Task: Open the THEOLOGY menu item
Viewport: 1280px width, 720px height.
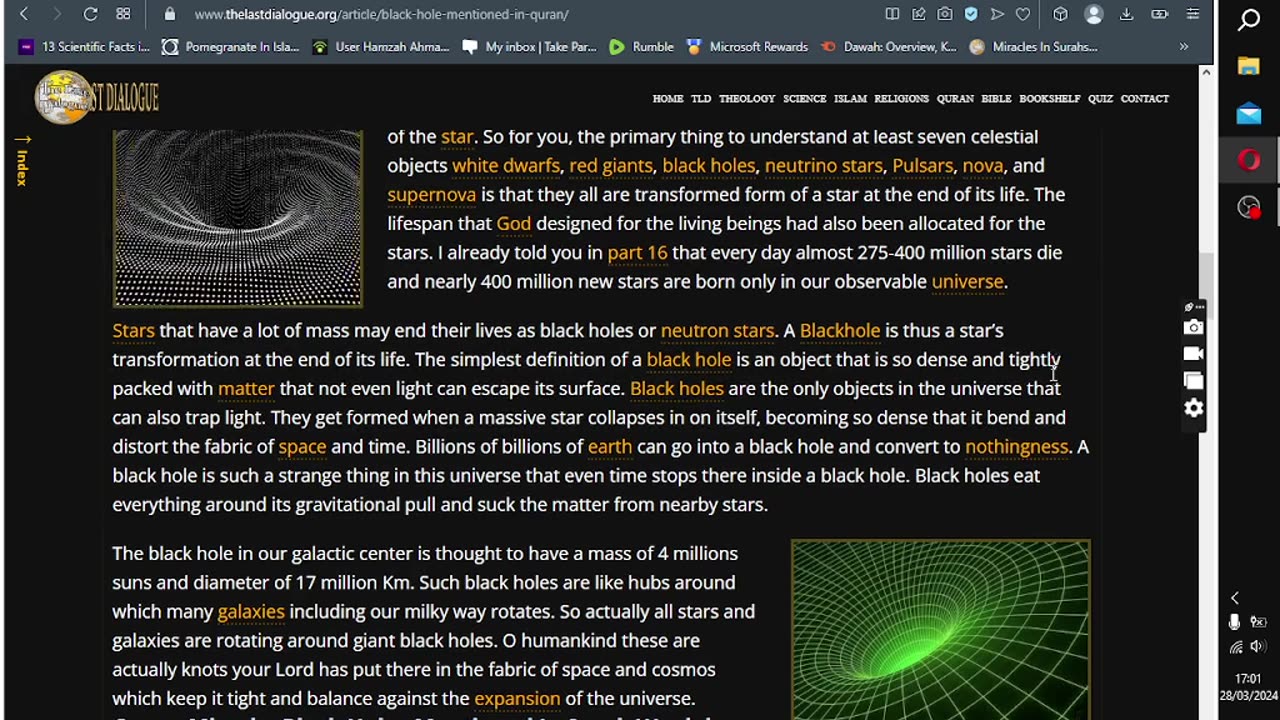Action: click(747, 99)
